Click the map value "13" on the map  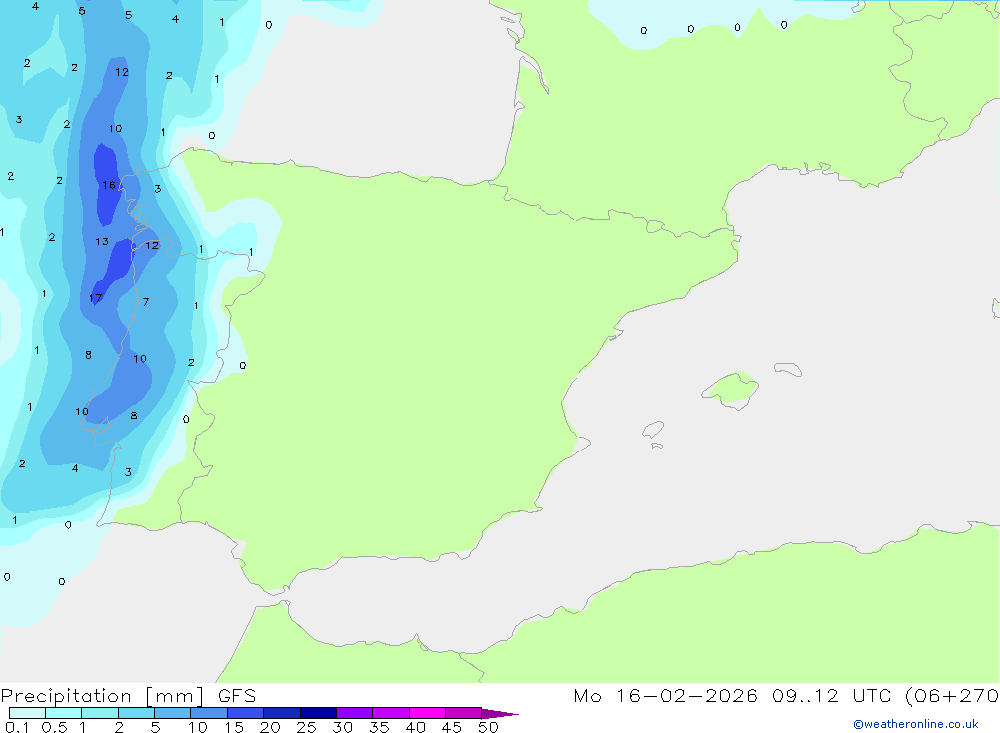click(x=102, y=242)
